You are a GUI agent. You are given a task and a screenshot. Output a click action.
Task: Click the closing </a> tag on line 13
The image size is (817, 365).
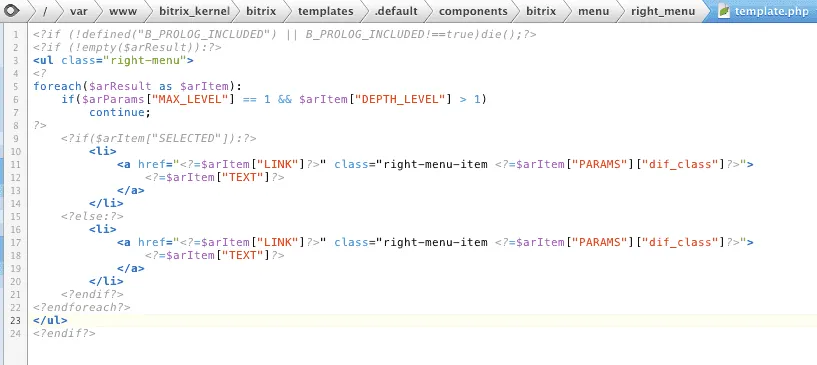131,191
